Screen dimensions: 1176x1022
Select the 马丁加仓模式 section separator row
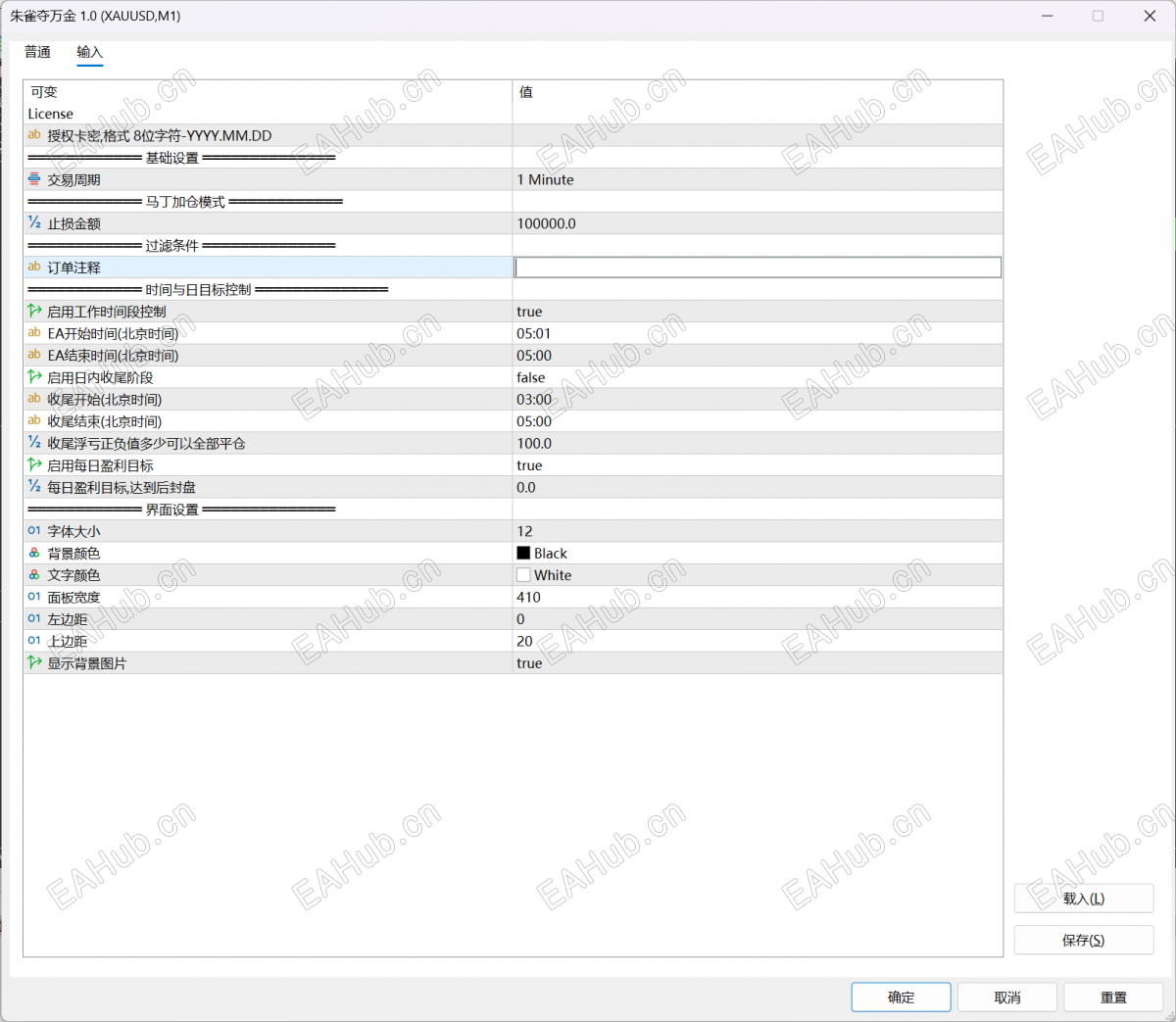[x=513, y=202]
